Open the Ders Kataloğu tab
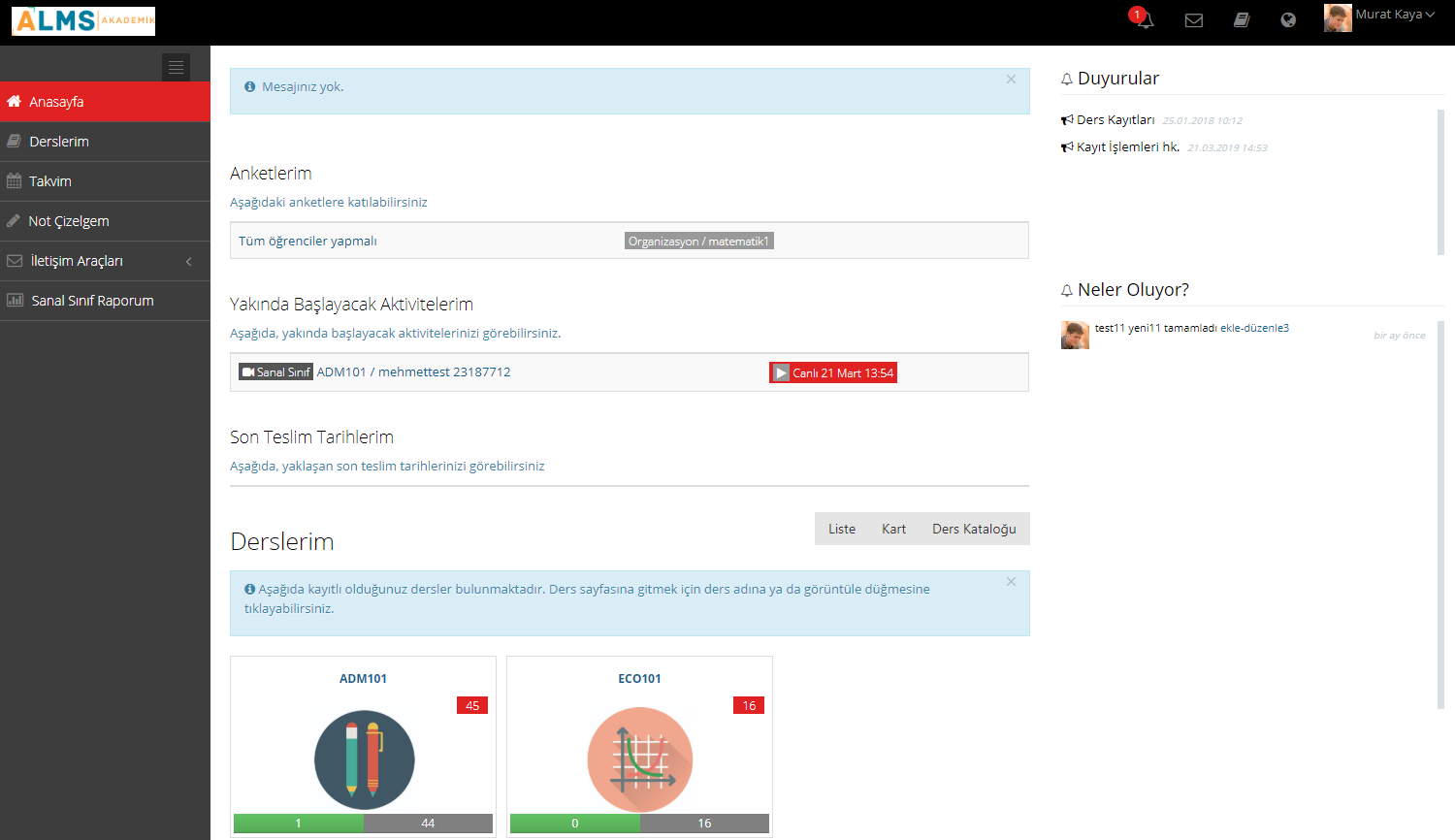The width and height of the screenshot is (1455, 840). pyautogui.click(x=974, y=529)
